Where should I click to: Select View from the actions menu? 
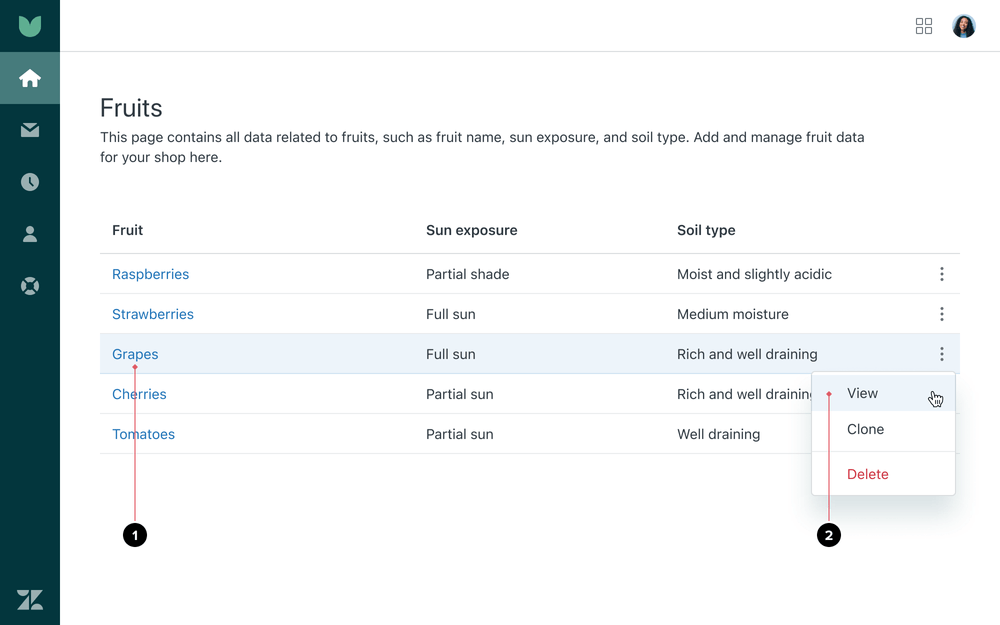click(x=862, y=393)
